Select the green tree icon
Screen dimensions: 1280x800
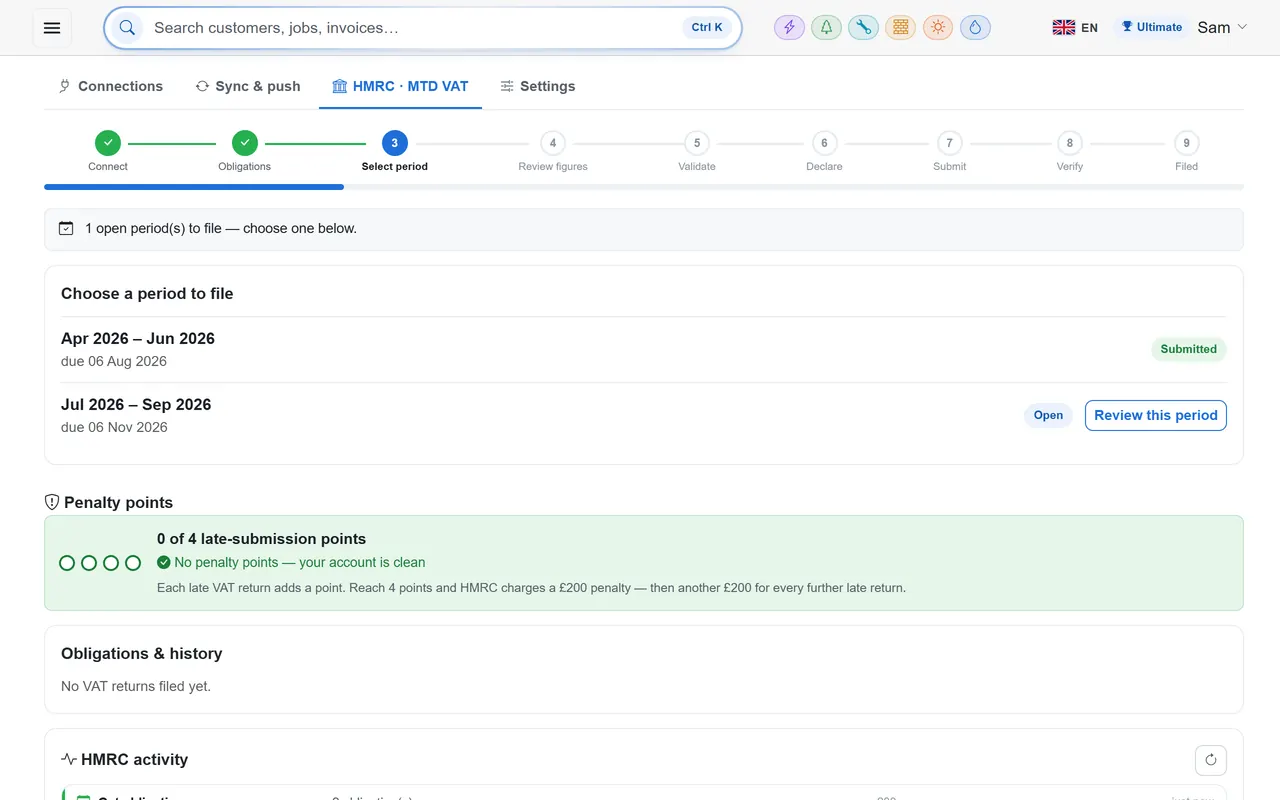click(x=826, y=28)
